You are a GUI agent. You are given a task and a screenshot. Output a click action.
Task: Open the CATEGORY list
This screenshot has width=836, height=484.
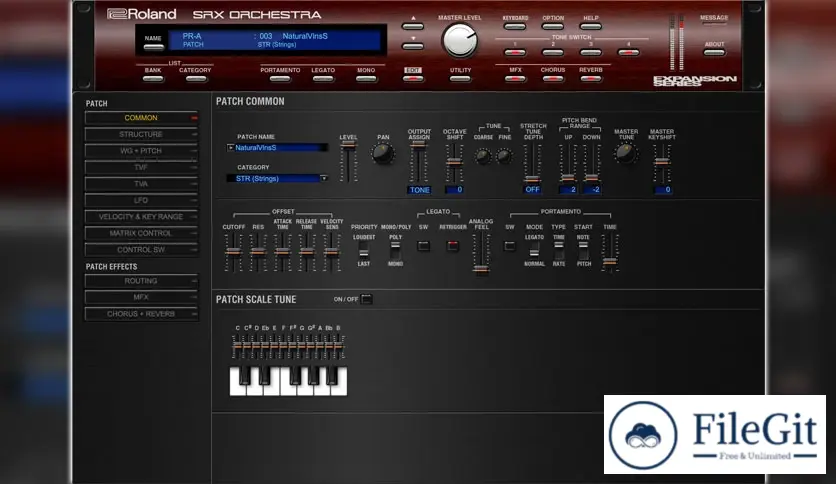pyautogui.click(x=196, y=79)
